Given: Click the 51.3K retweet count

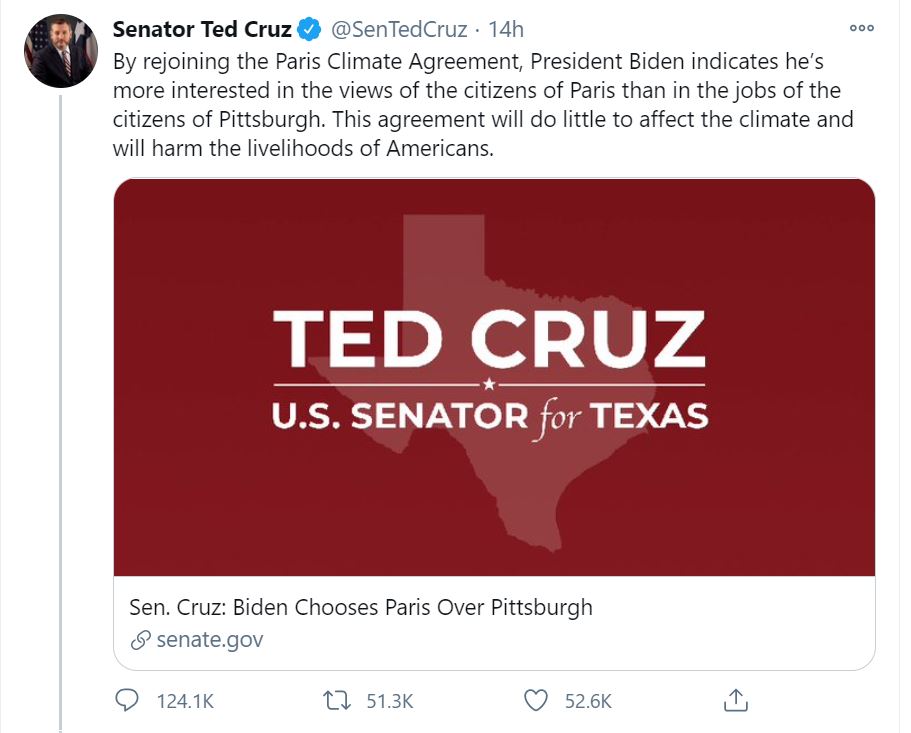Looking at the screenshot, I should pyautogui.click(x=390, y=702).
